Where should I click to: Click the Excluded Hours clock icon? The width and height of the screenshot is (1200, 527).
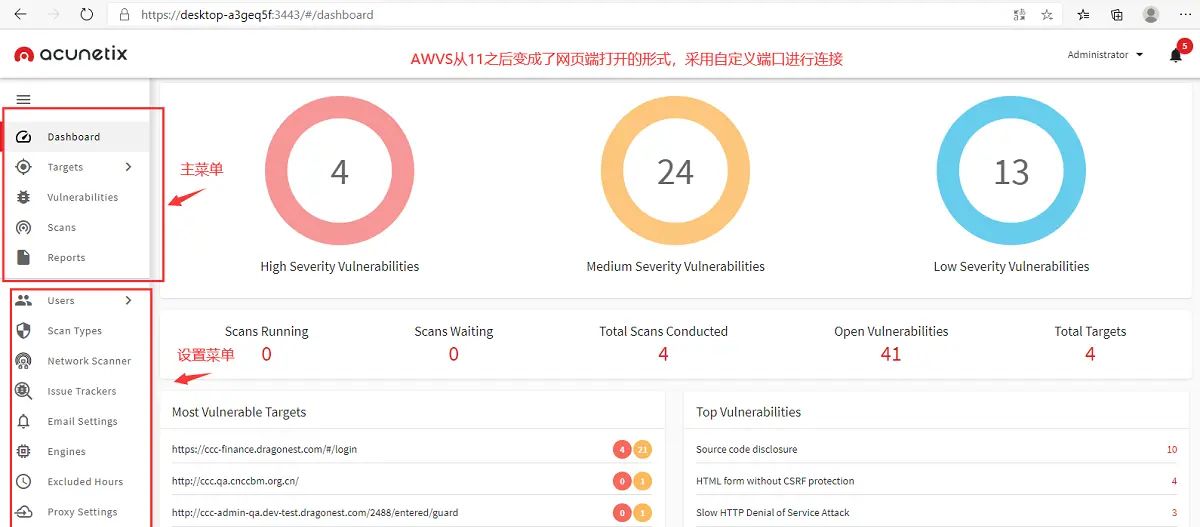24,481
